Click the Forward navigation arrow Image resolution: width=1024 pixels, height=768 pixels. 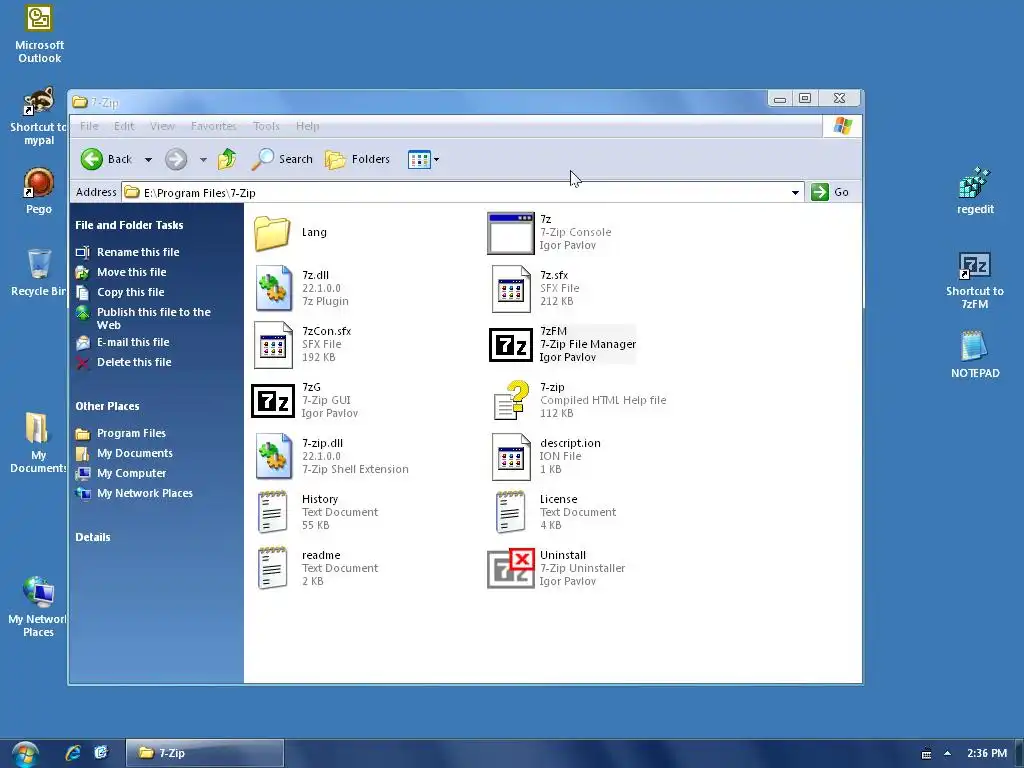[176, 159]
